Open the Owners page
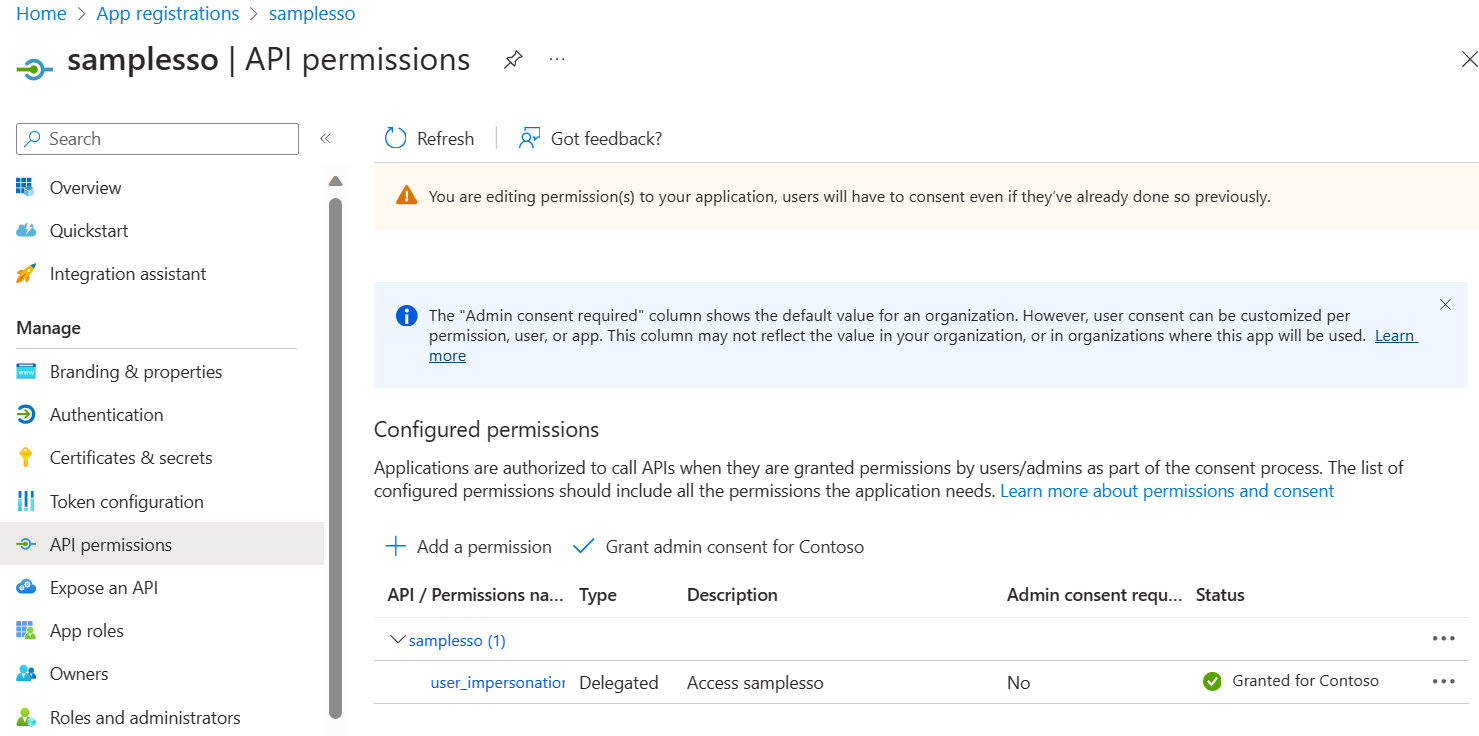1479x736 pixels. [79, 673]
